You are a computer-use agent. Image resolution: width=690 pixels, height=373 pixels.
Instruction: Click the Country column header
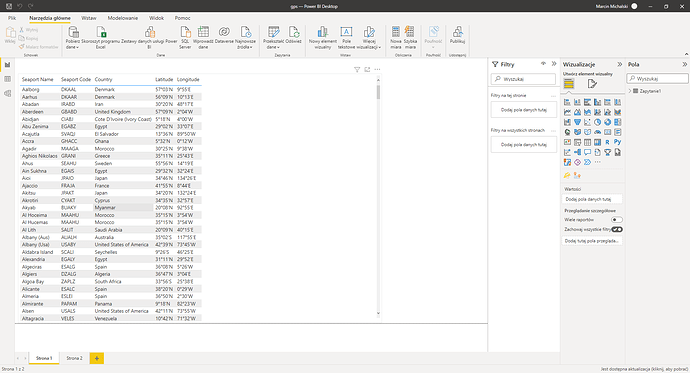pos(103,80)
